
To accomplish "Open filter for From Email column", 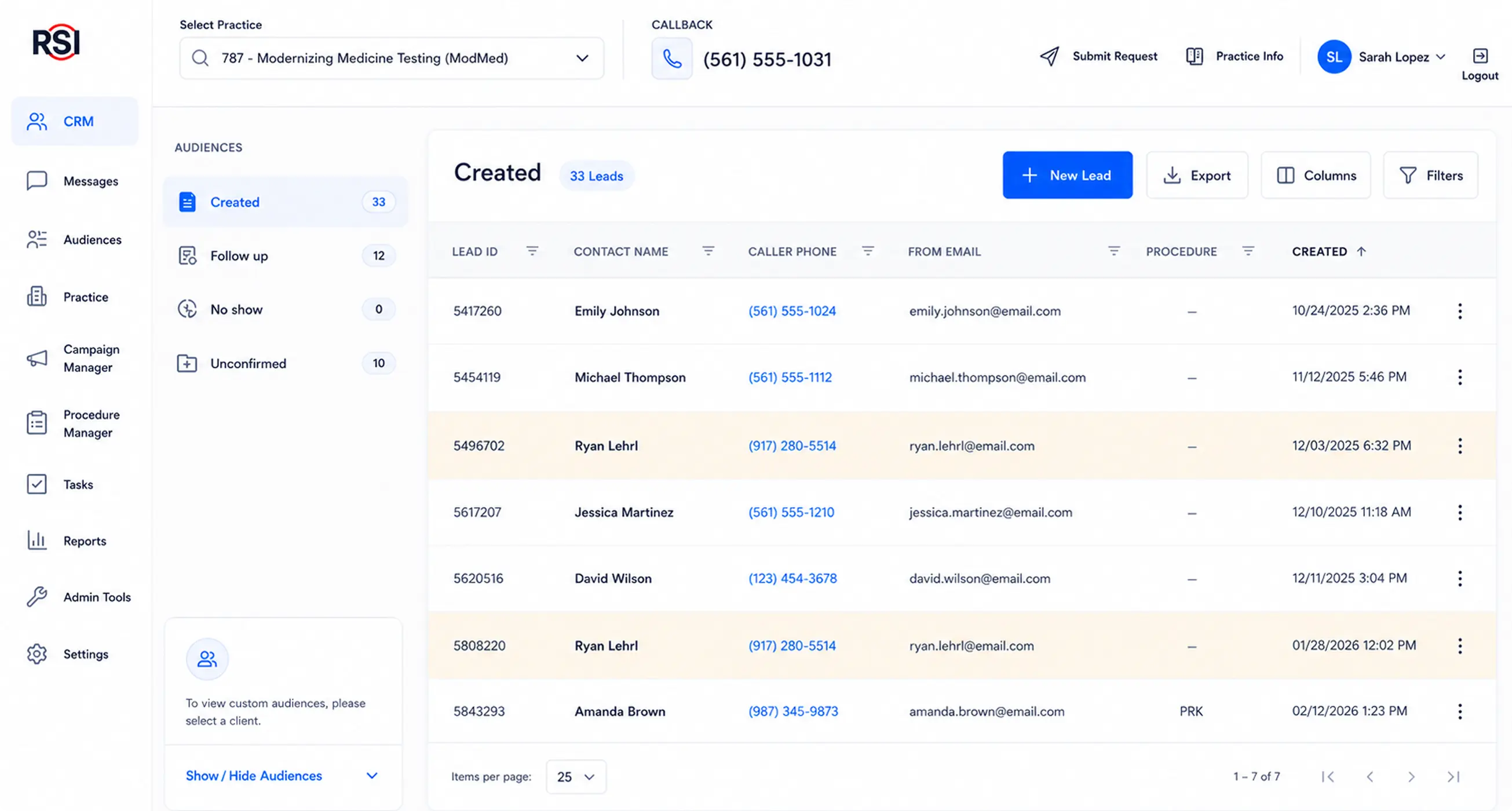I will click(x=1113, y=251).
